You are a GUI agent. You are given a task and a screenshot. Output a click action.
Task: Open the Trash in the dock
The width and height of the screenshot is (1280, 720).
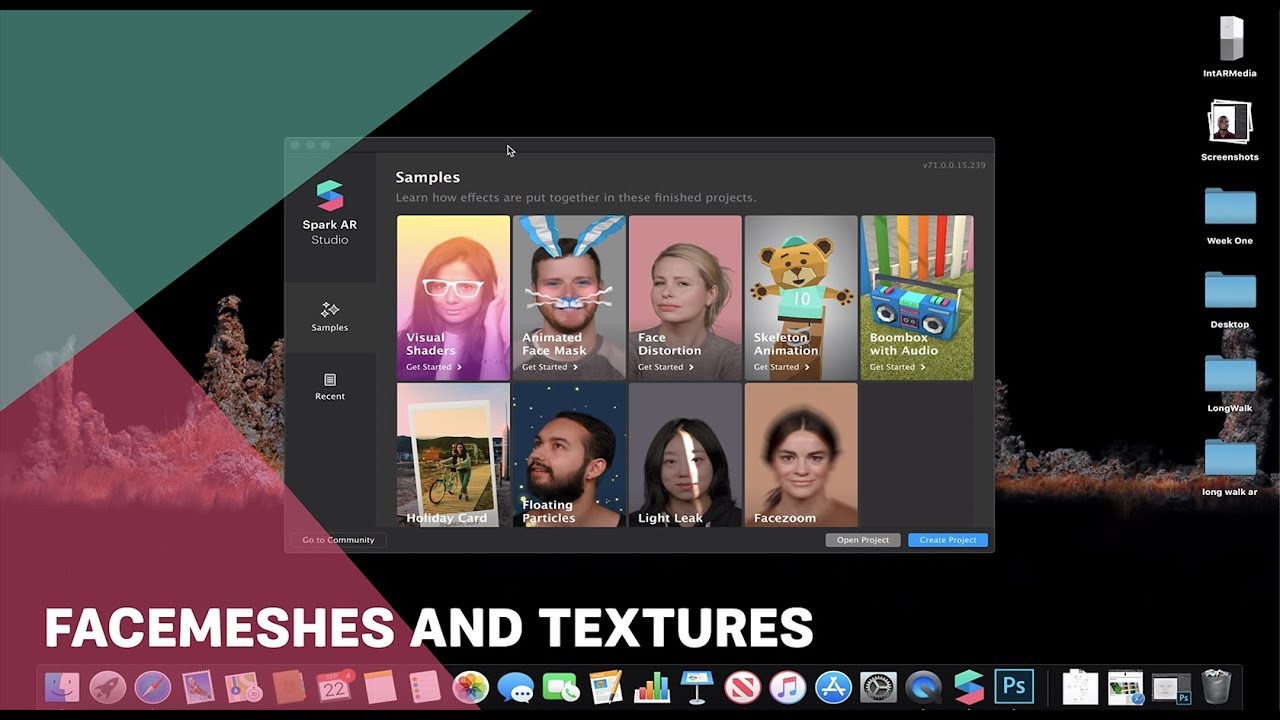1216,687
